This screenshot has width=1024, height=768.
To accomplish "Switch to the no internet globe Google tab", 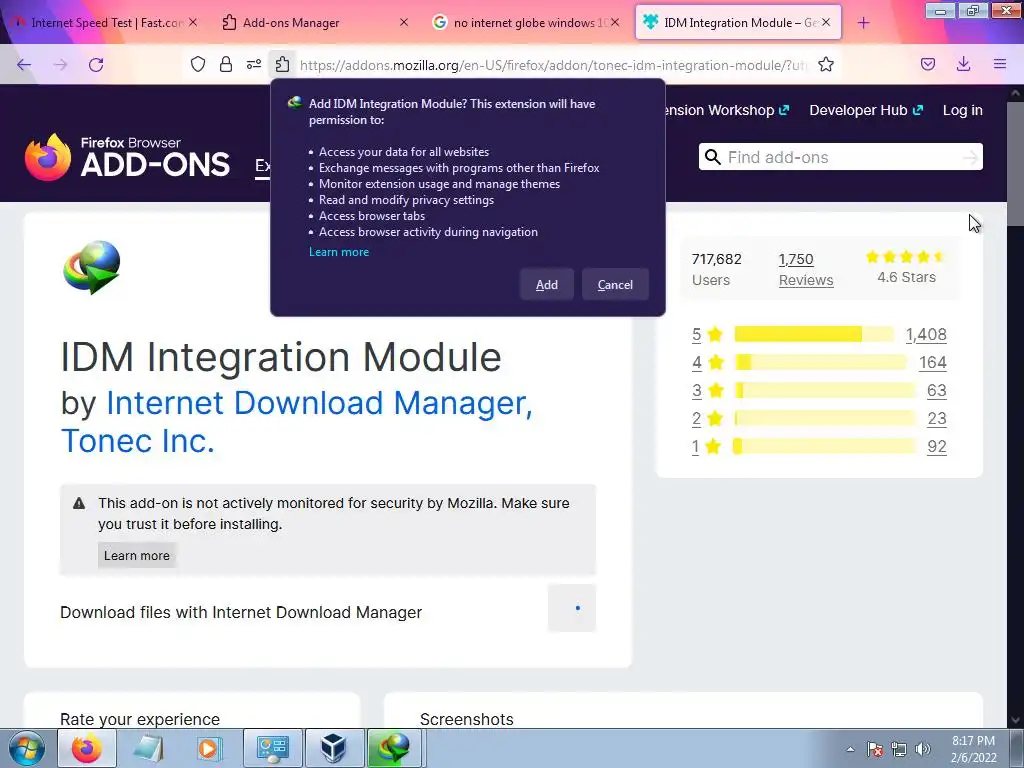I will pos(525,22).
